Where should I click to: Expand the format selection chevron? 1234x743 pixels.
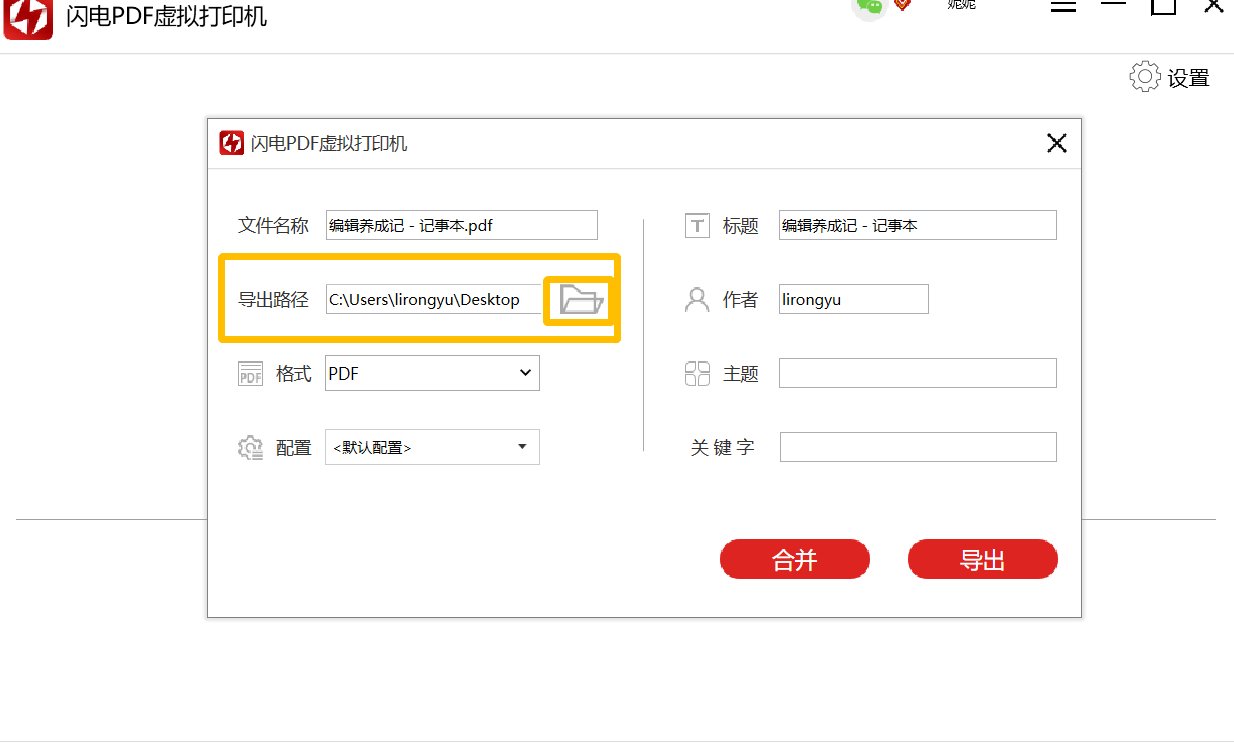[x=524, y=372]
